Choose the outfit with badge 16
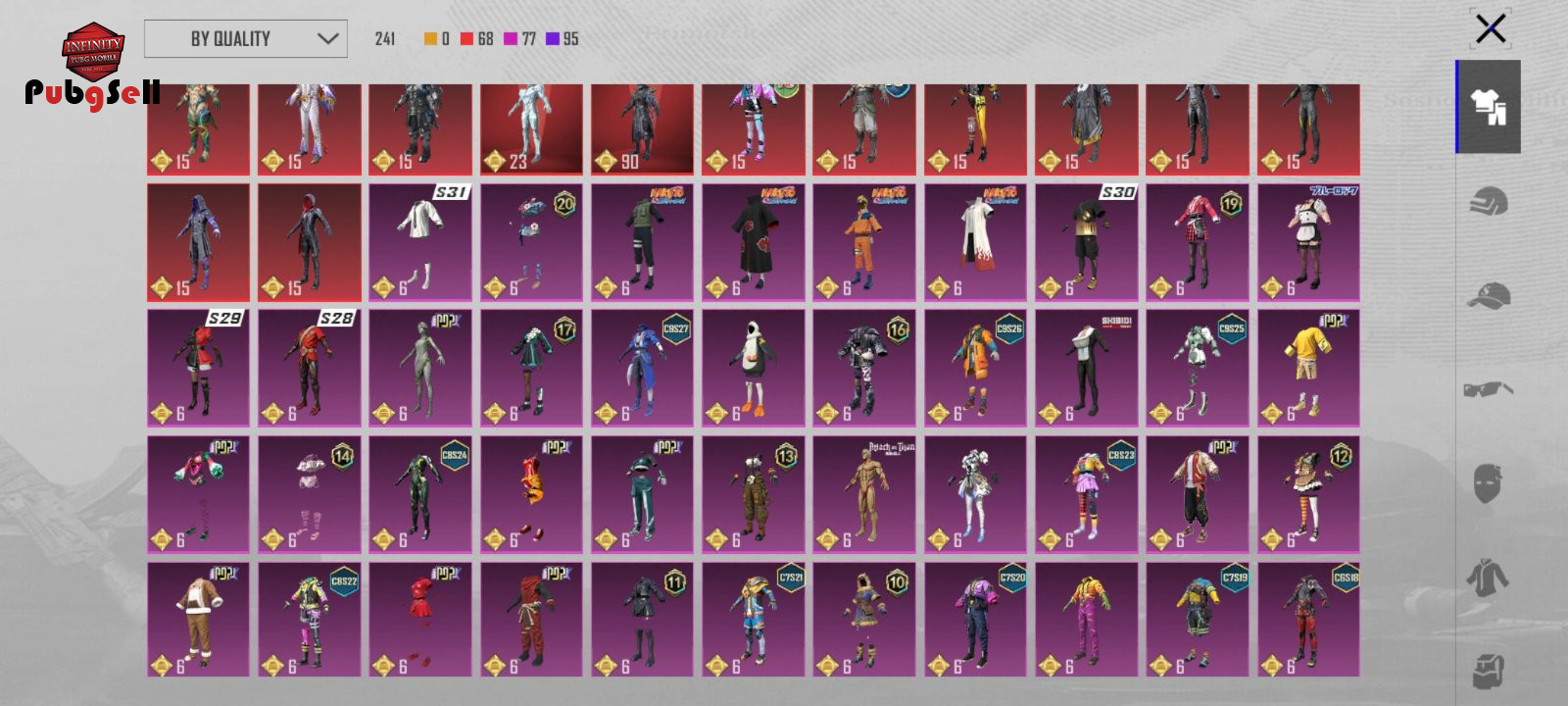This screenshot has height=706, width=1568. [864, 369]
